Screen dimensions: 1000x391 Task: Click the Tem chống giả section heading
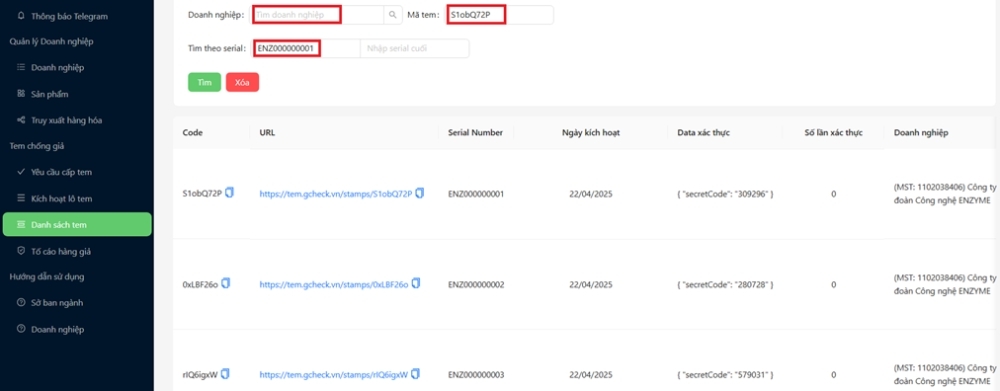pos(37,146)
